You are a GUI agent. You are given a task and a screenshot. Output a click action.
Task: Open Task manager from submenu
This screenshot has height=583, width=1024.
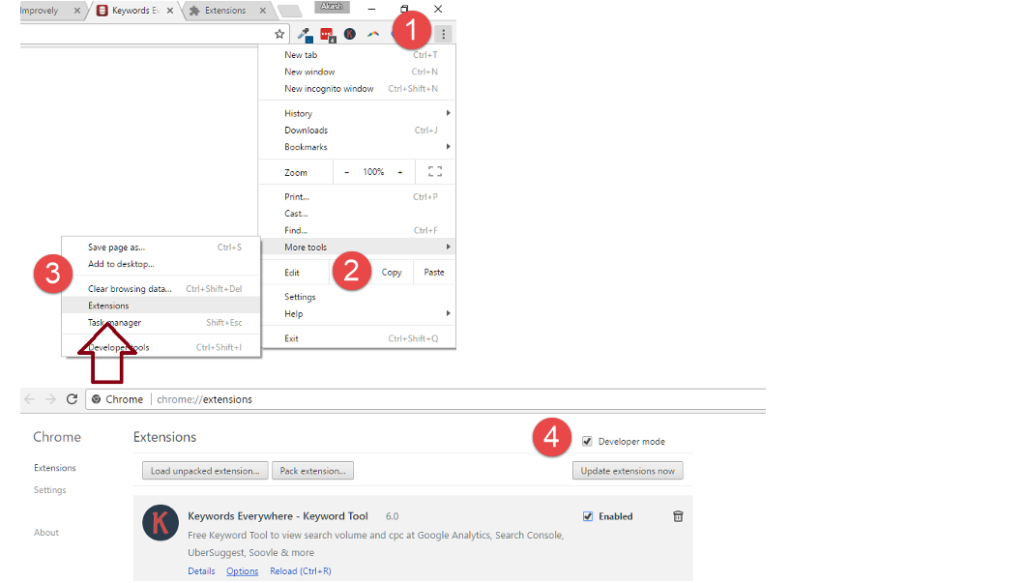point(161,323)
